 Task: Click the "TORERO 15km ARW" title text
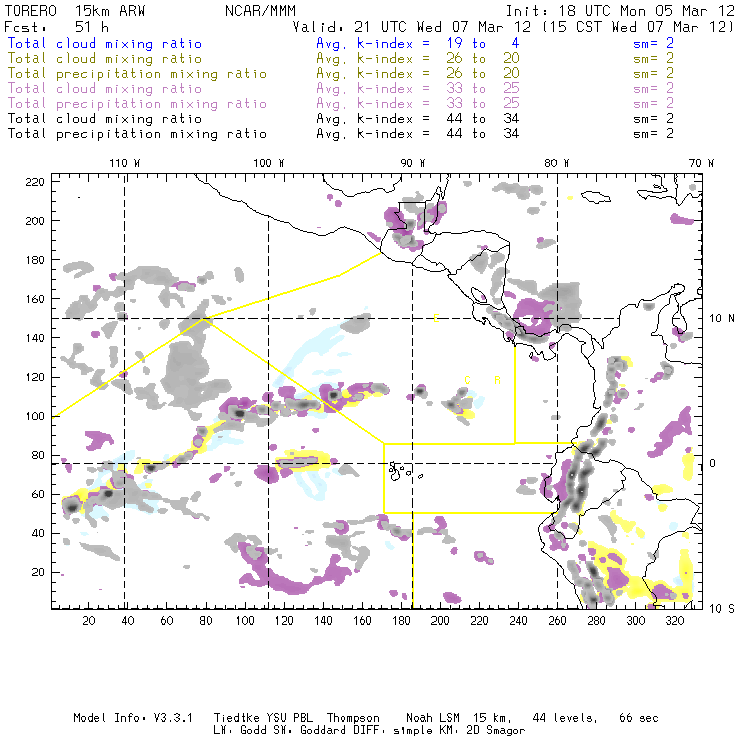tap(75, 11)
